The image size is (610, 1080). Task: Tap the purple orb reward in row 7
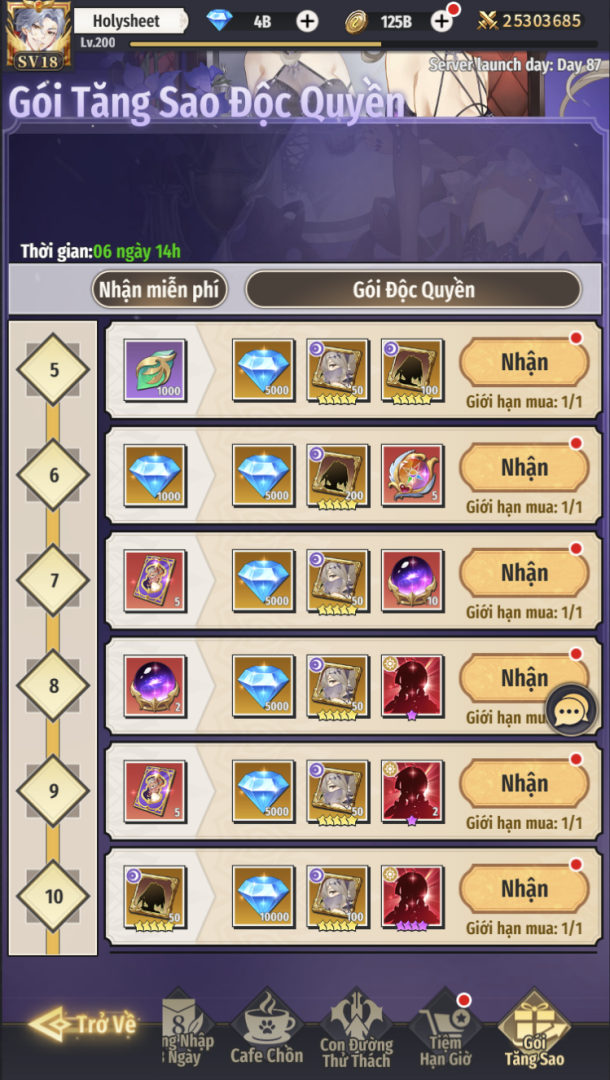(412, 581)
